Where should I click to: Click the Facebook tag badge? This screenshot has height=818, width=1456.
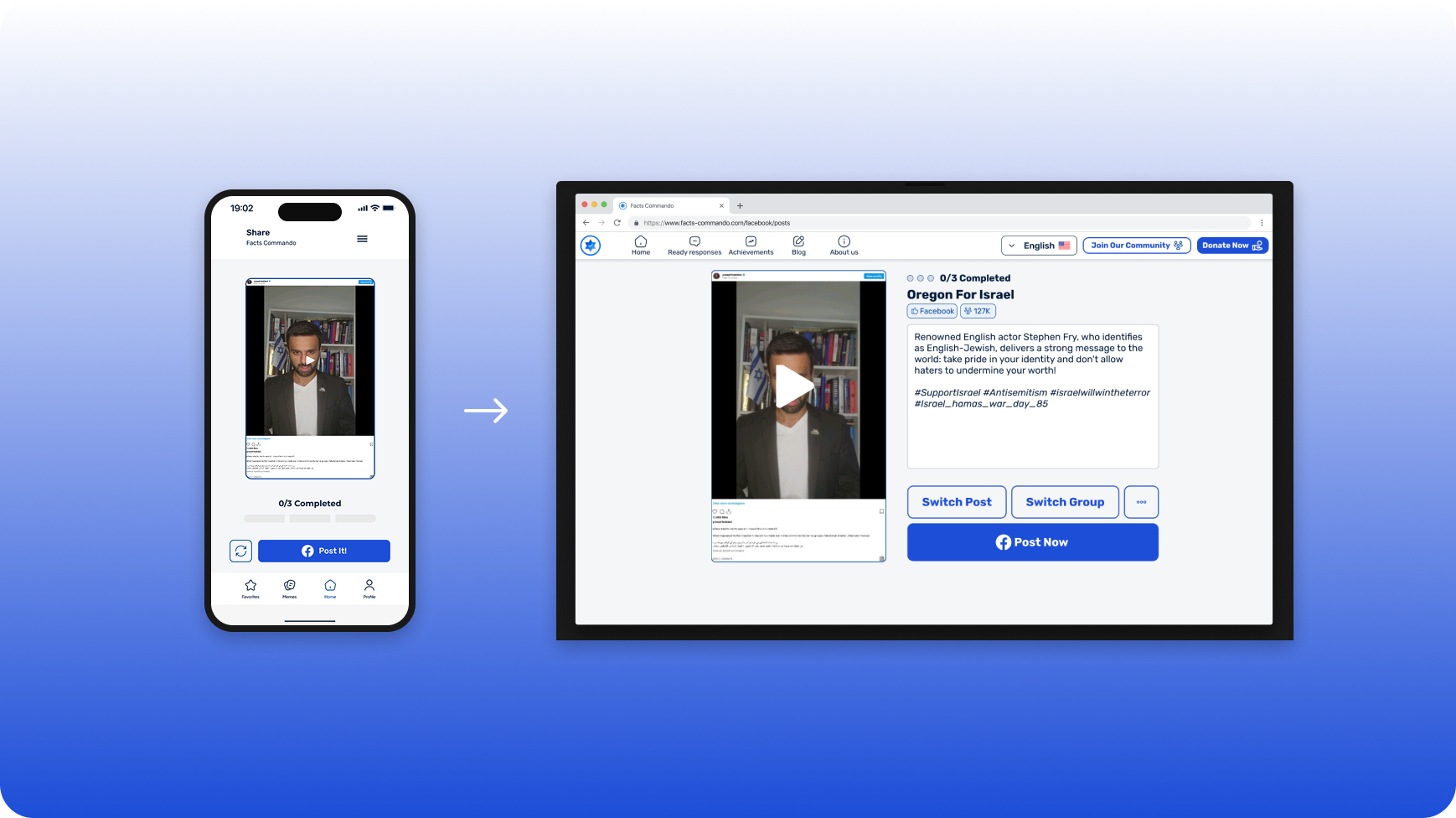tap(932, 311)
